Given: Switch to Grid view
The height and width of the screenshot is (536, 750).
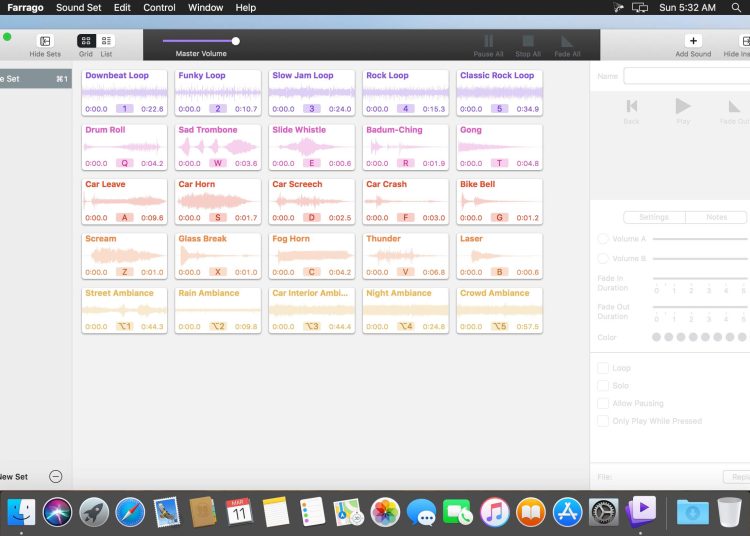Looking at the screenshot, I should click(x=86, y=41).
